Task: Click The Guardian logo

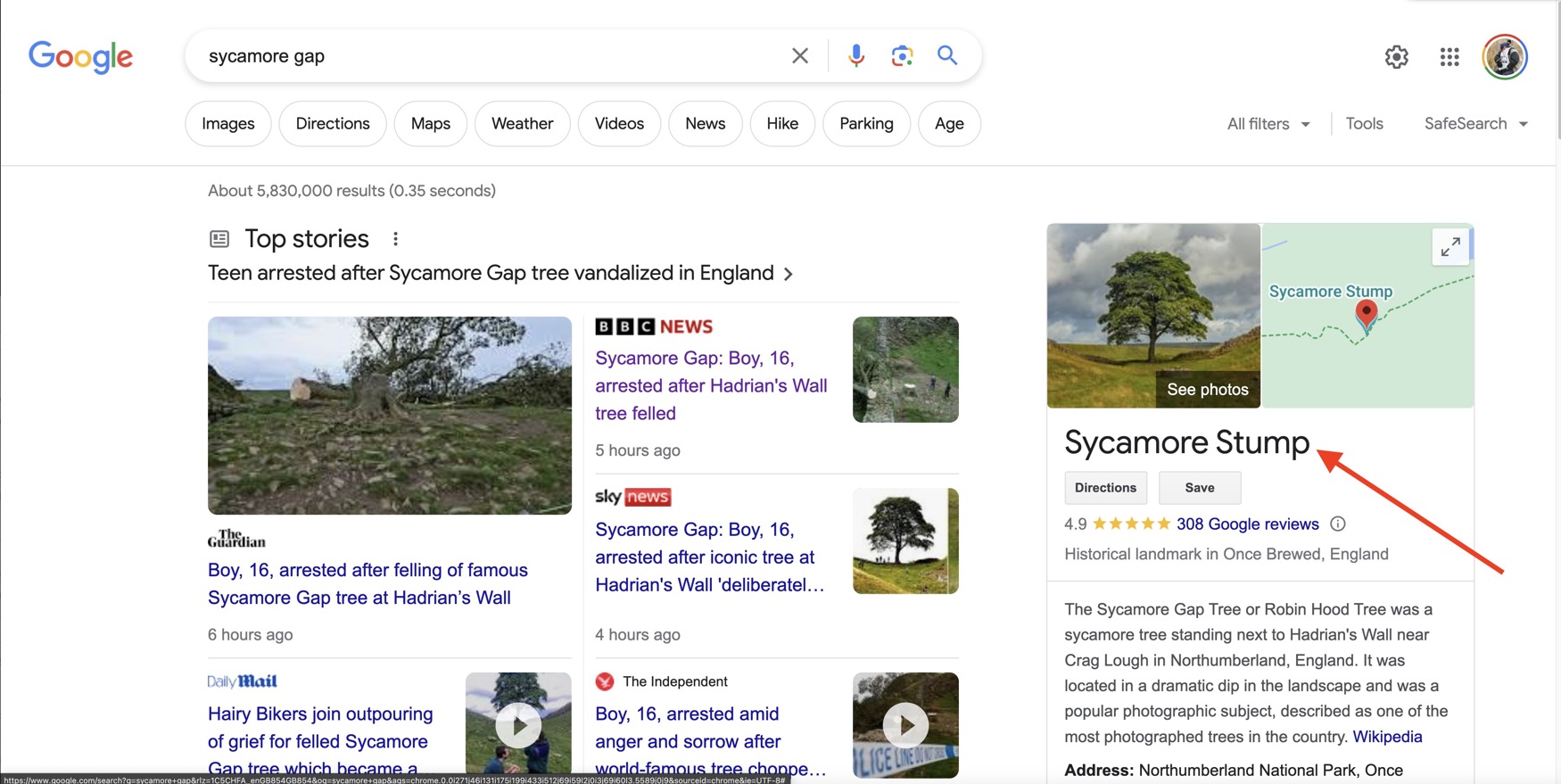Action: (x=236, y=539)
